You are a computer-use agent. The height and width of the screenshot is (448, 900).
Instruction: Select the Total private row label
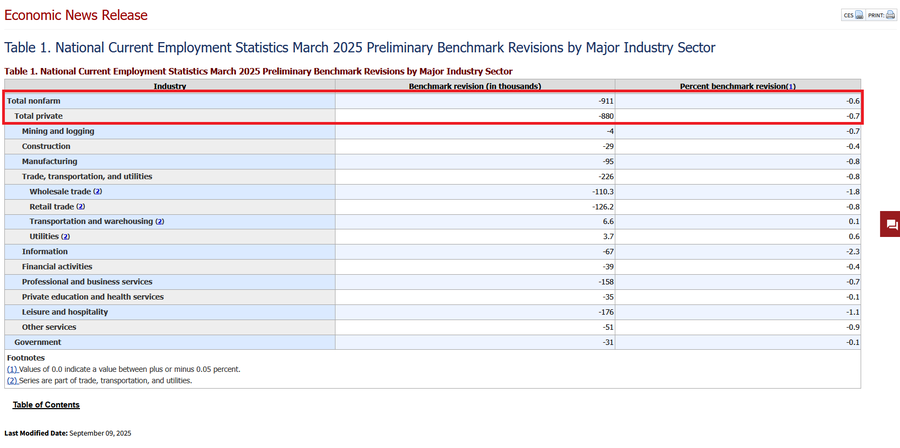point(38,116)
